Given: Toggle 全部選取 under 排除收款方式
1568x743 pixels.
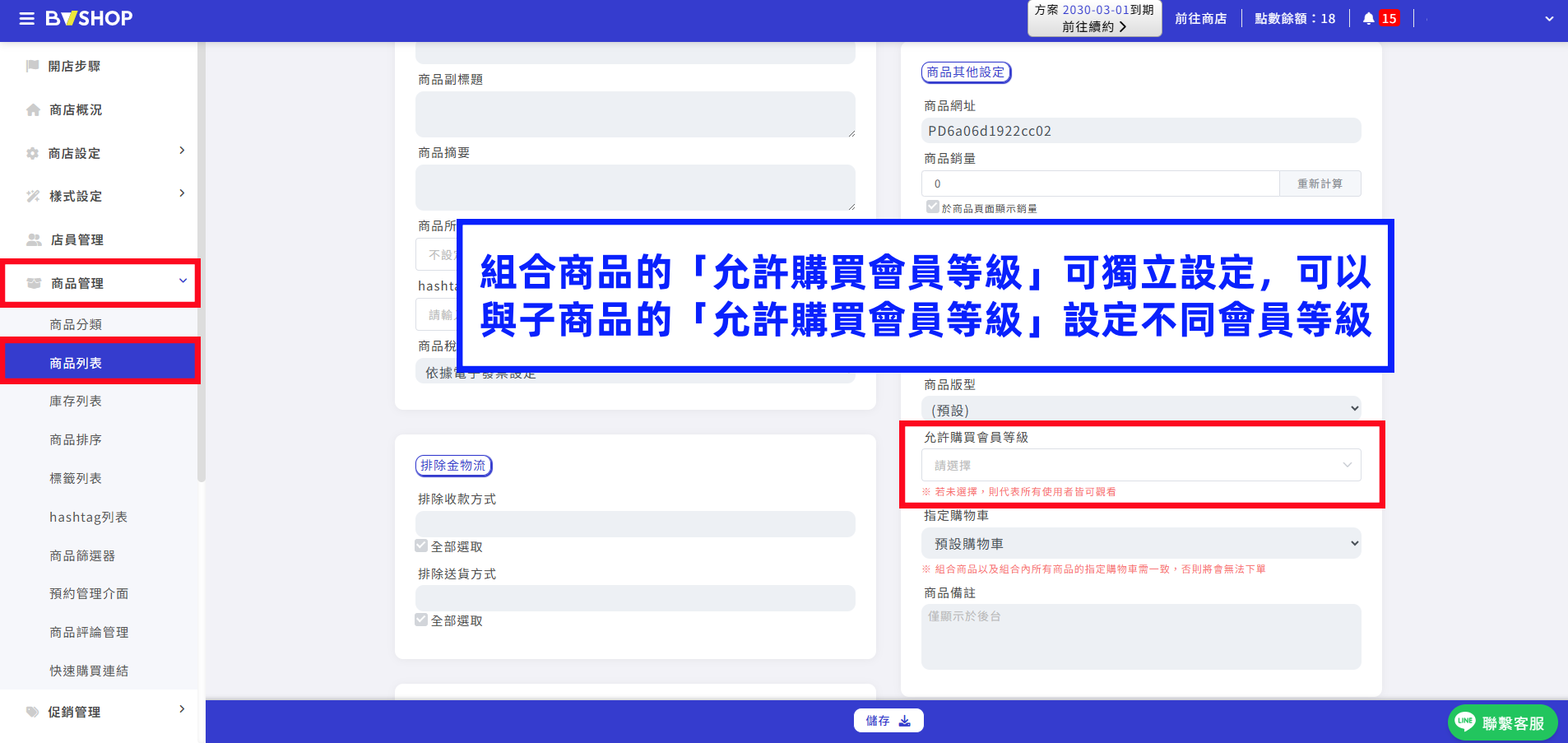Looking at the screenshot, I should [421, 546].
